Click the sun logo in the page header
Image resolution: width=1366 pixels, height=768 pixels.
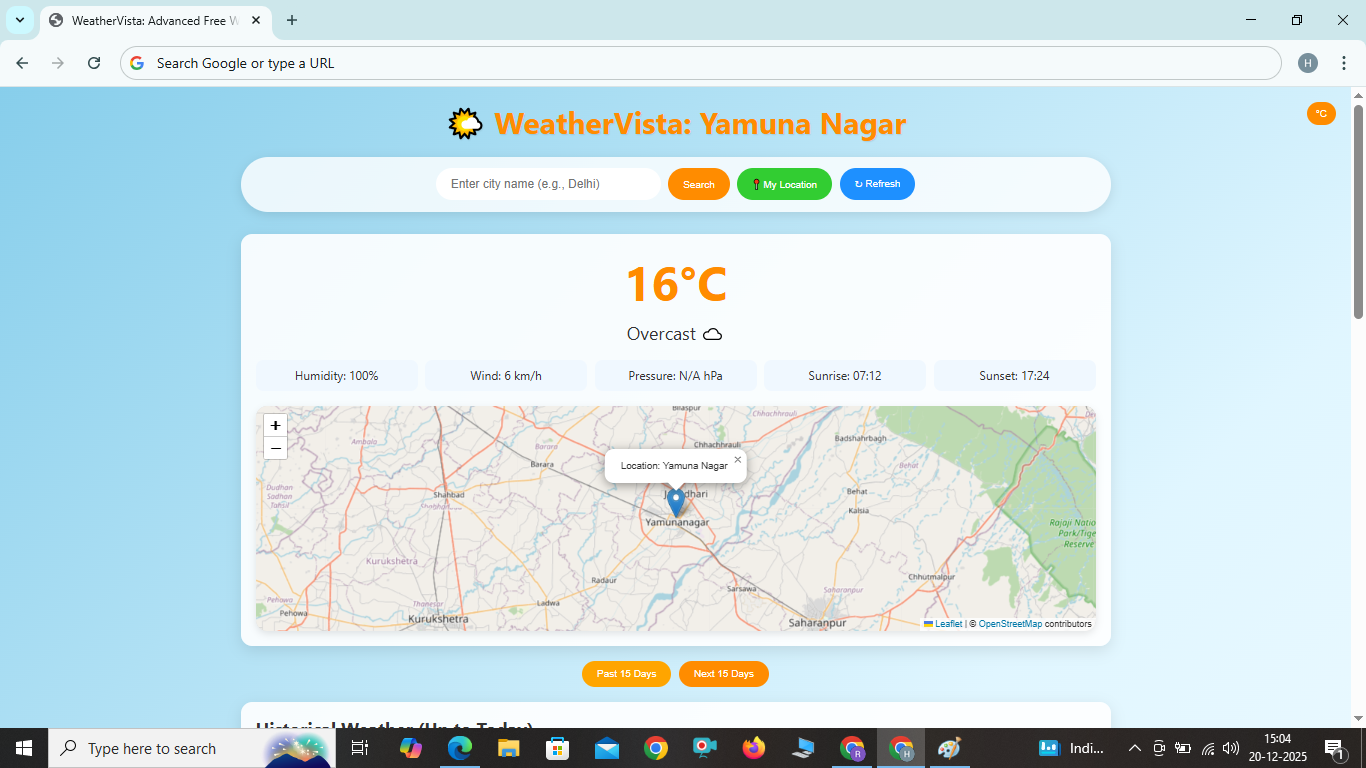(465, 122)
